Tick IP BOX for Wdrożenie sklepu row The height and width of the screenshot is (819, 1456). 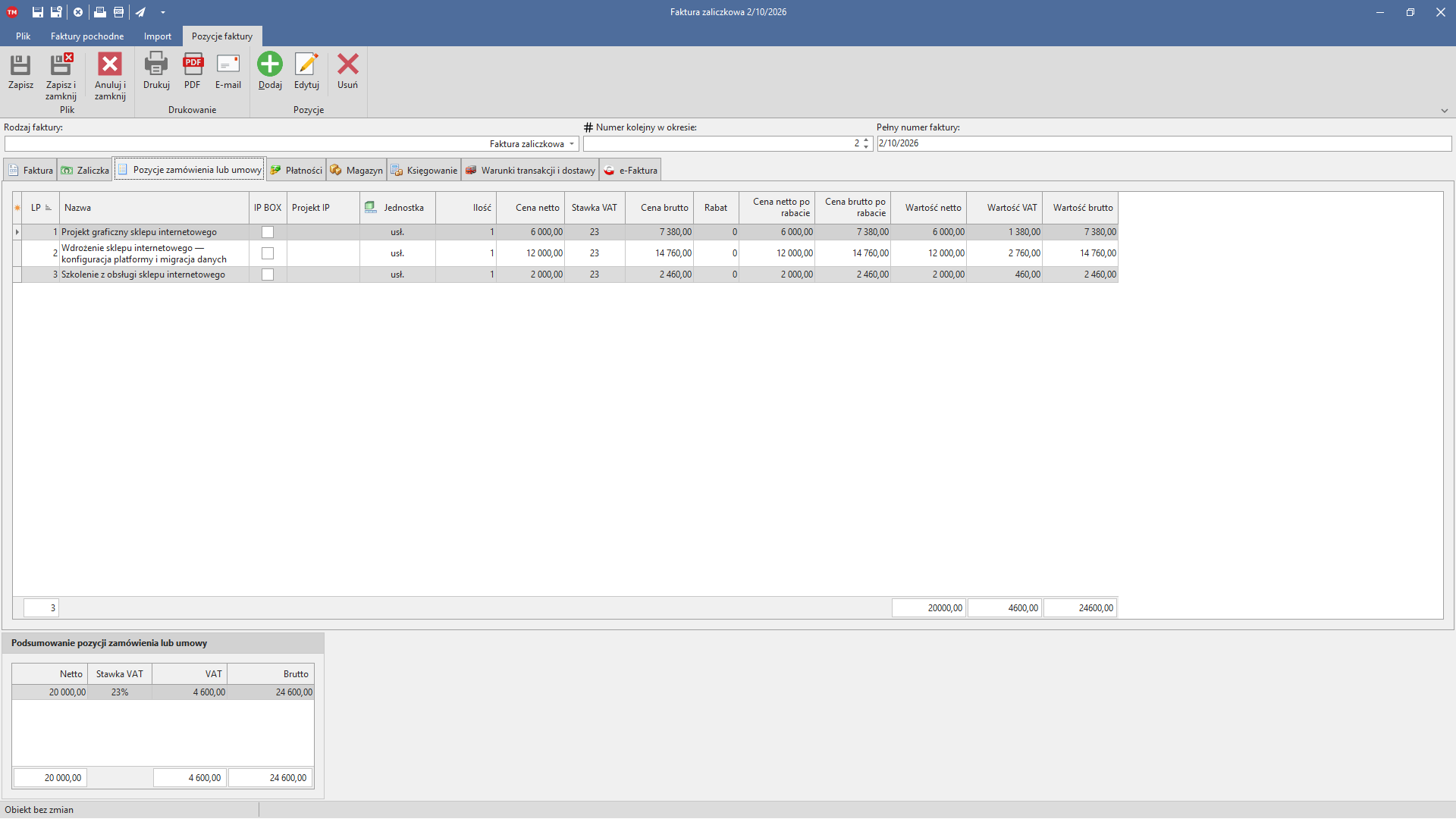(x=268, y=253)
